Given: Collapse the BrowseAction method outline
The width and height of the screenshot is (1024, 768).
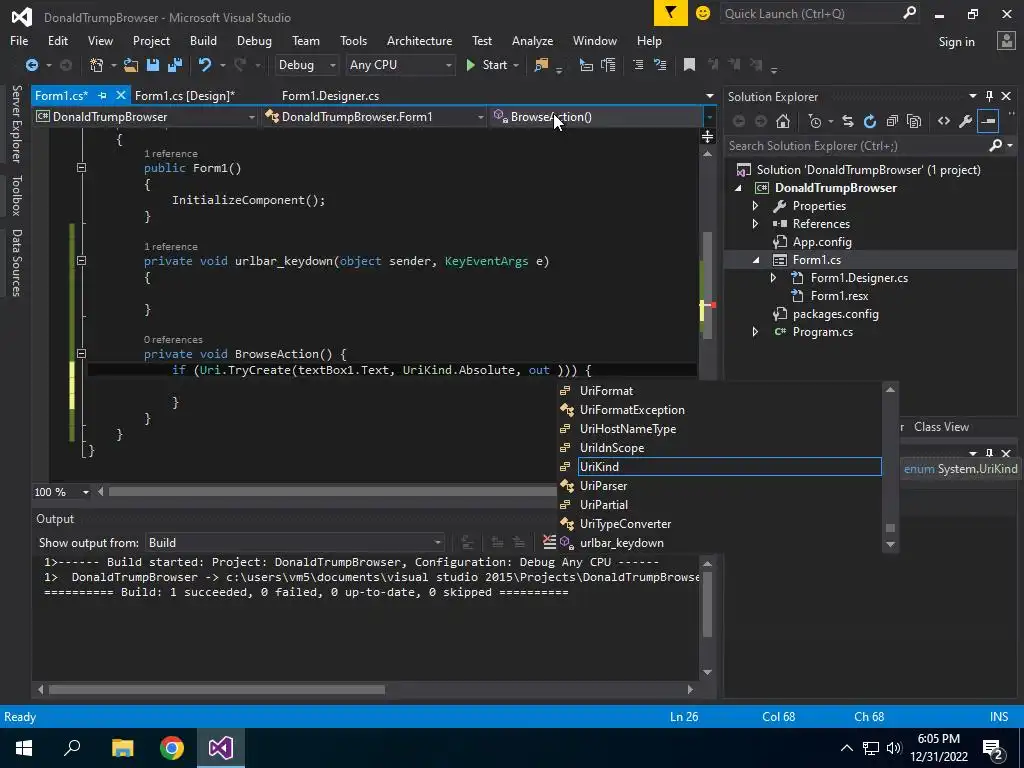Looking at the screenshot, I should point(81,354).
